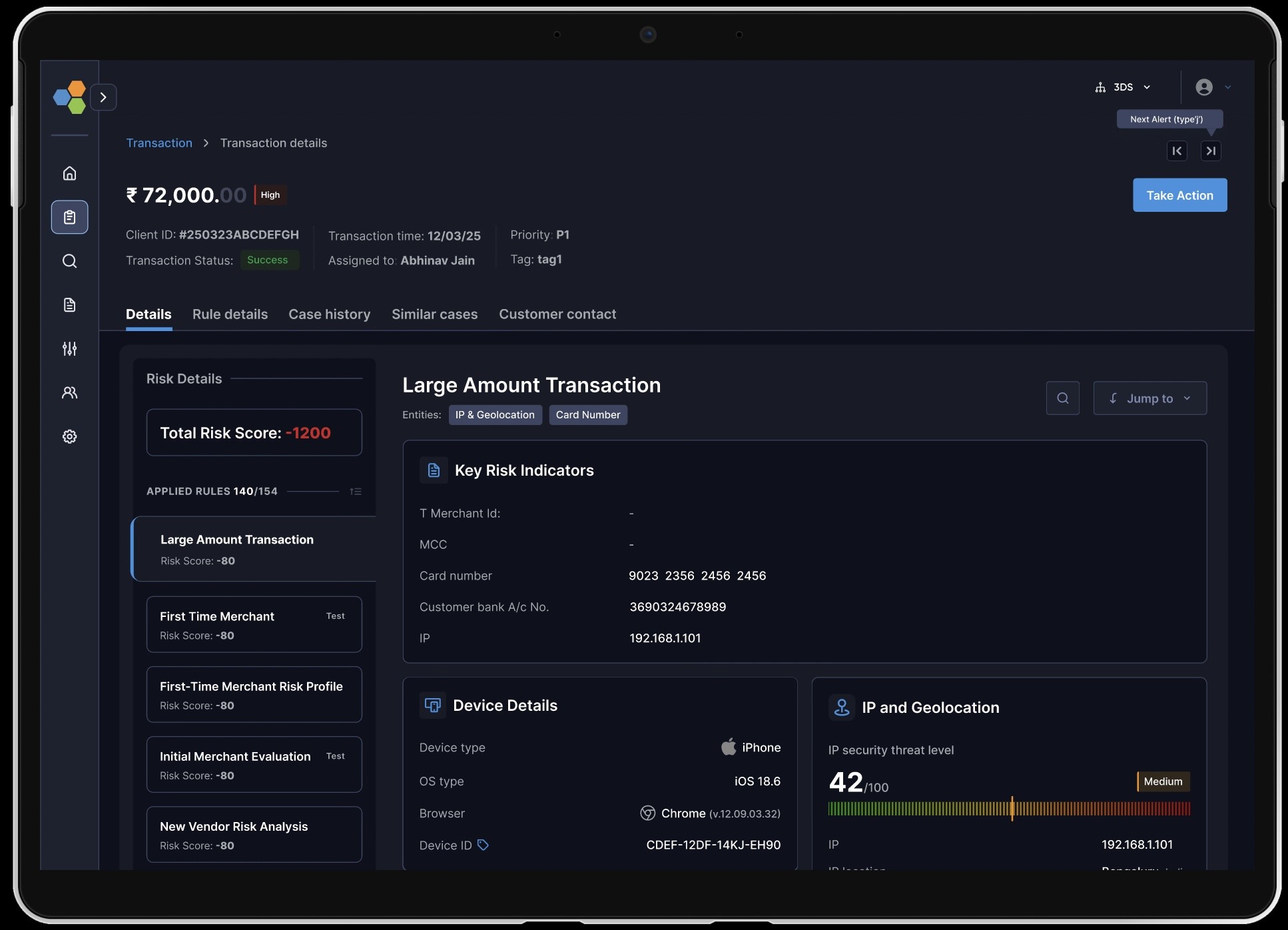Open the Jump to dropdown
Viewport: 1288px width, 930px height.
click(1149, 398)
